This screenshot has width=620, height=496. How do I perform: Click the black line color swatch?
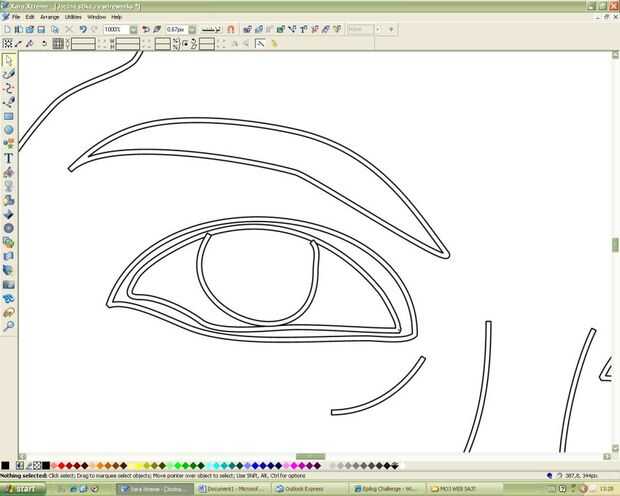coord(5,466)
